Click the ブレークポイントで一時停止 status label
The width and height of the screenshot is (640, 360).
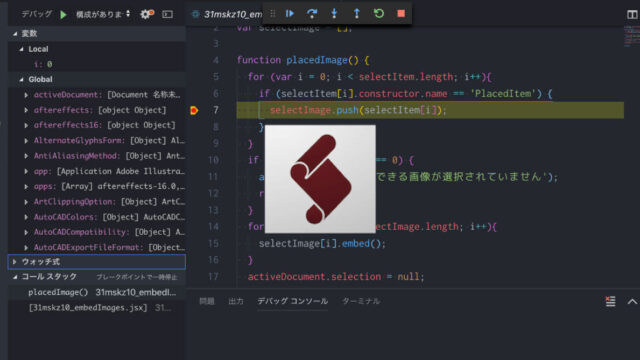pos(136,277)
